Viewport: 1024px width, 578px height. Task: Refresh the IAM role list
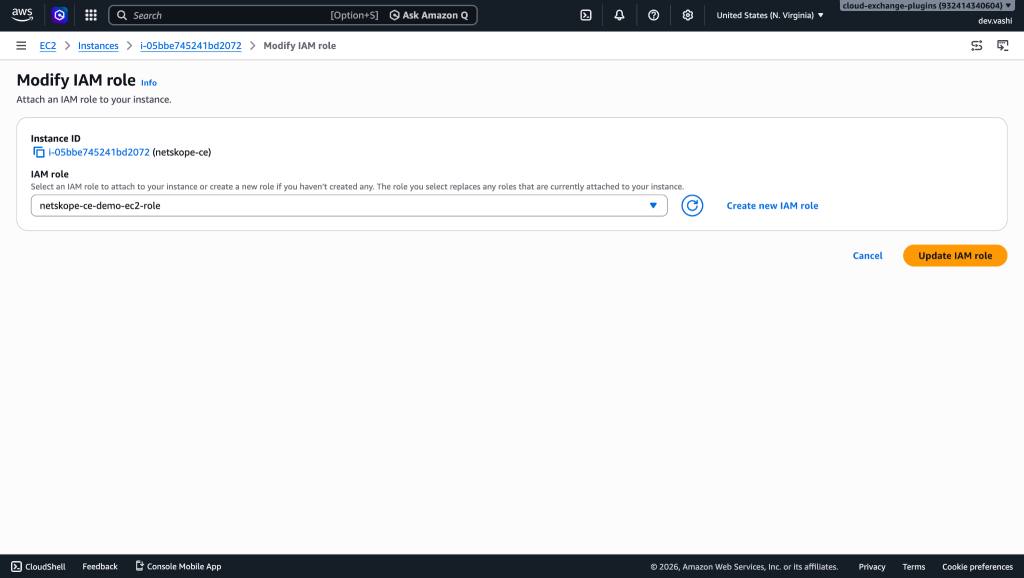click(x=692, y=206)
